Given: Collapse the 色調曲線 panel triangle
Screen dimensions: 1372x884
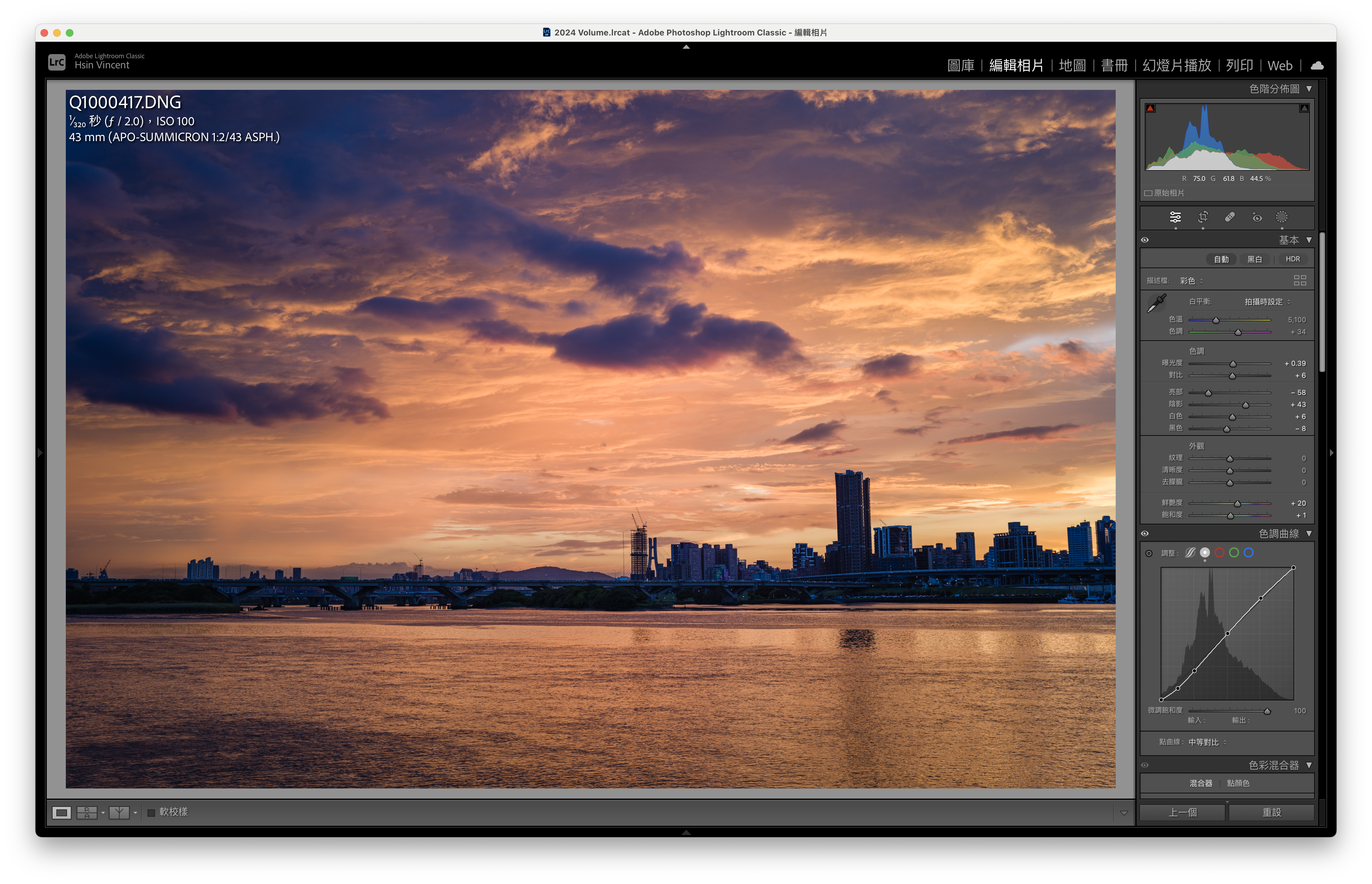Looking at the screenshot, I should [1309, 534].
